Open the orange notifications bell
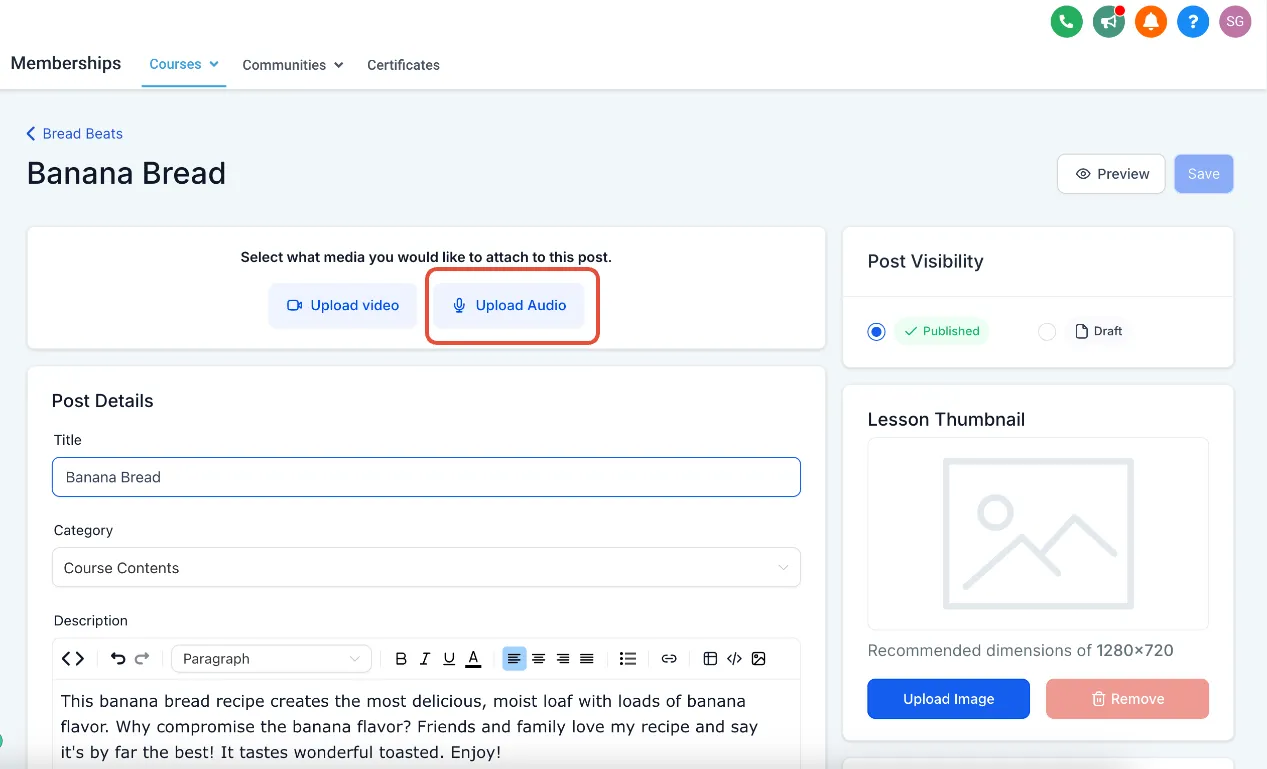Screen dimensions: 1267x769 pyautogui.click(x=1150, y=21)
